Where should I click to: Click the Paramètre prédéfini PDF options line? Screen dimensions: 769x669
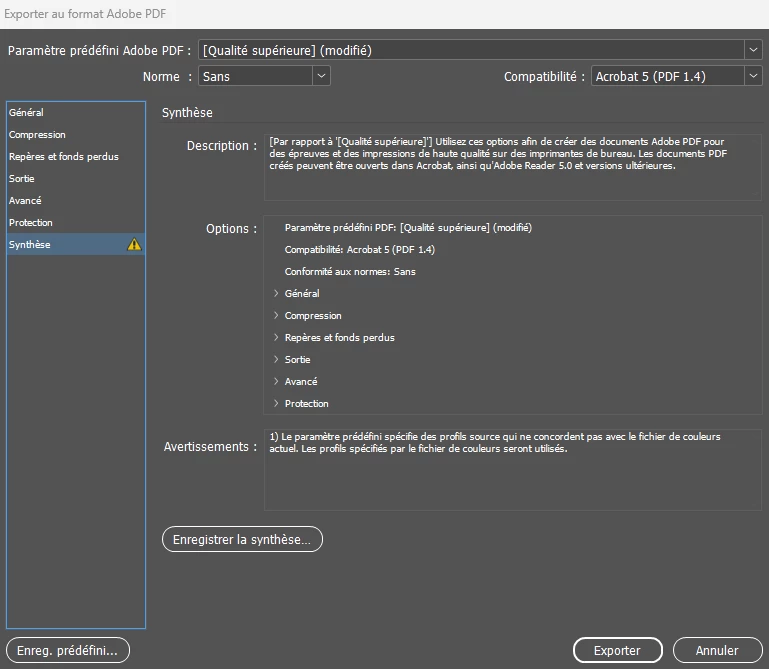click(x=408, y=228)
